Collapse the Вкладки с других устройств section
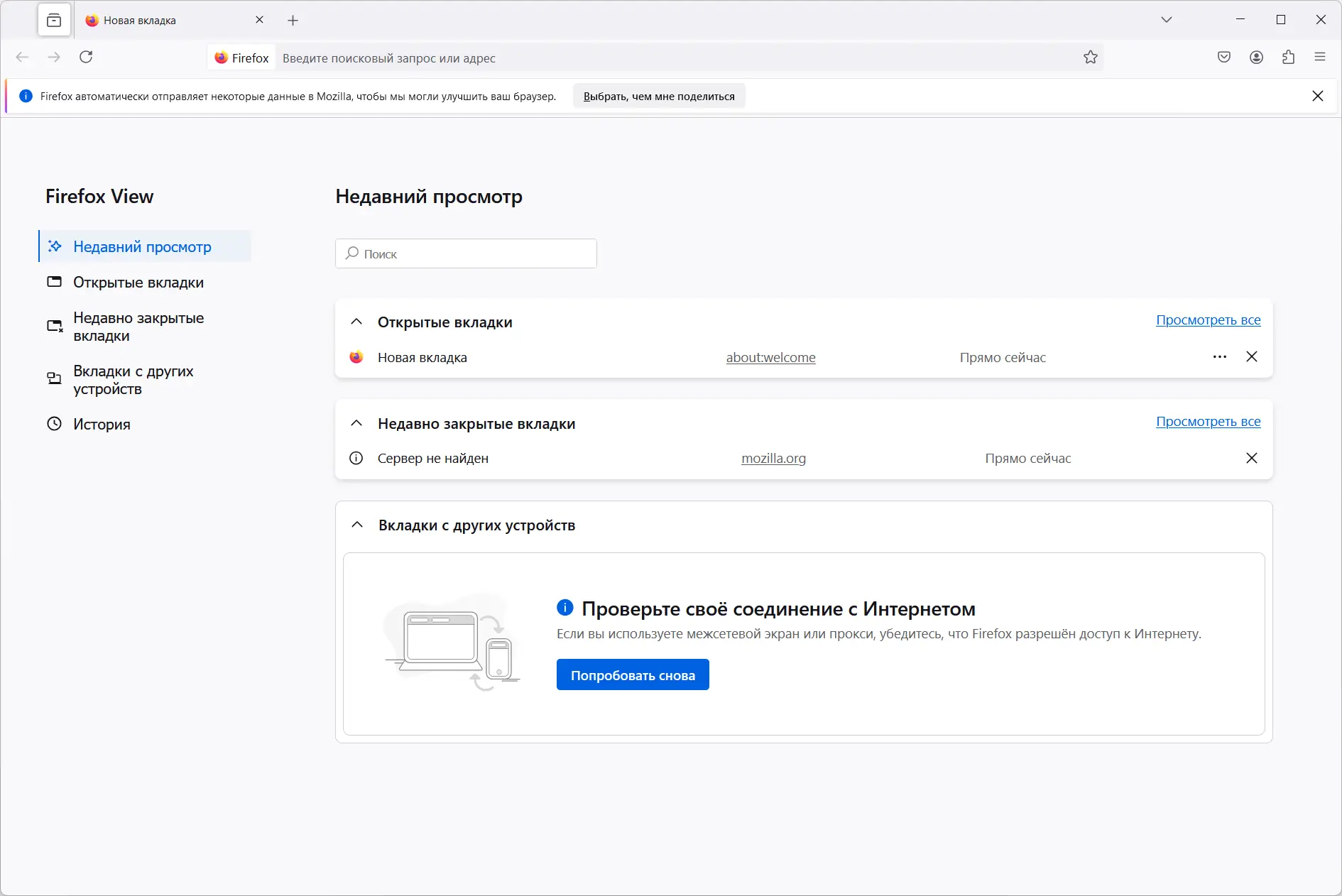The height and width of the screenshot is (896, 1342). click(357, 525)
